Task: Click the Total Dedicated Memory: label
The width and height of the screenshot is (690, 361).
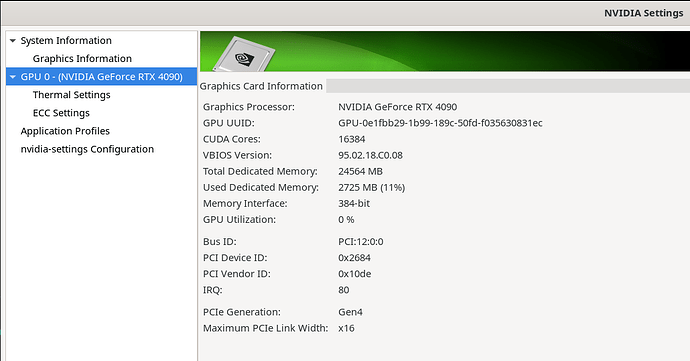Action: (x=260, y=171)
